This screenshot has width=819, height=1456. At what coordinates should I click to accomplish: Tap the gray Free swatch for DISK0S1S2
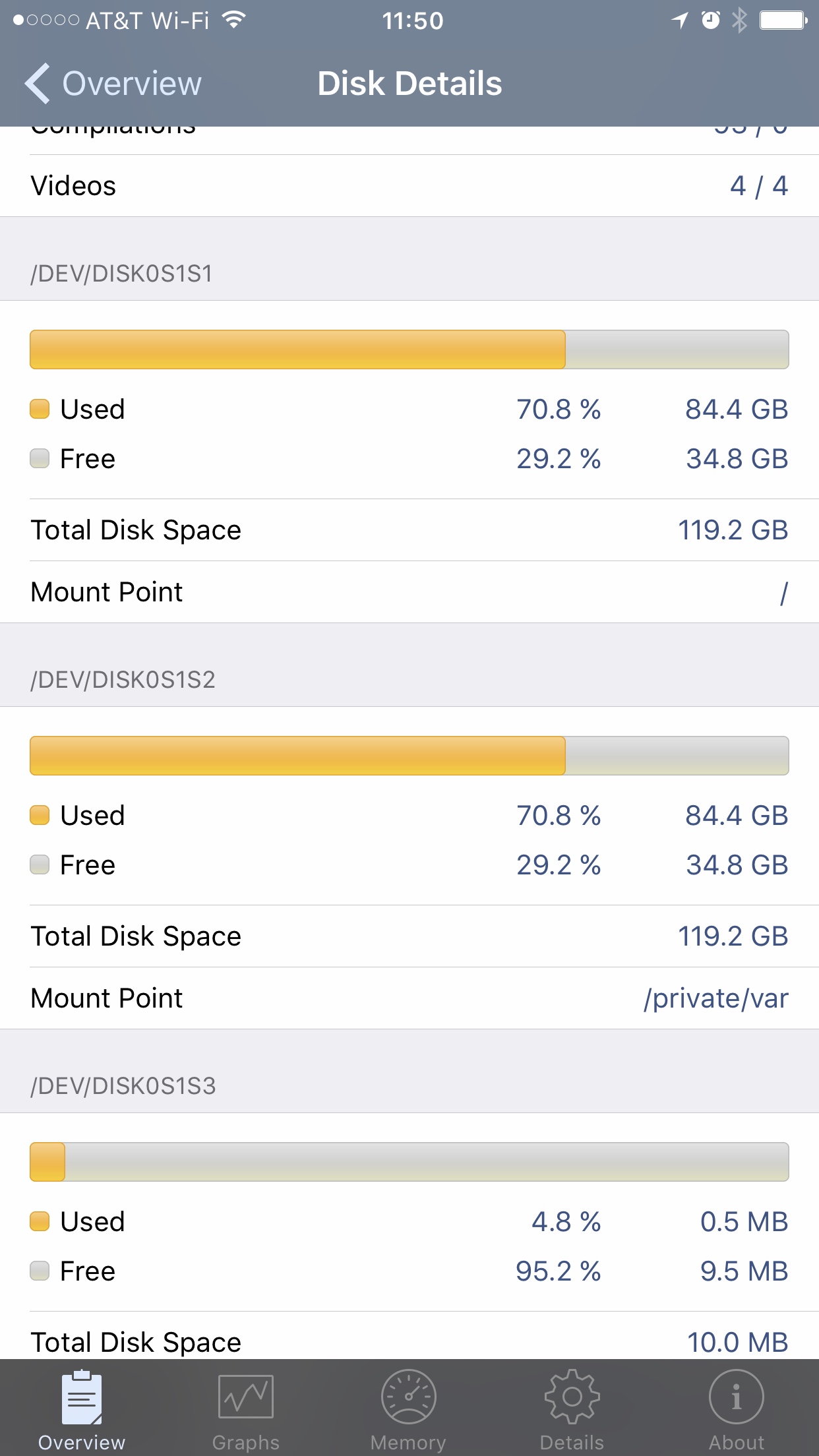[x=40, y=864]
